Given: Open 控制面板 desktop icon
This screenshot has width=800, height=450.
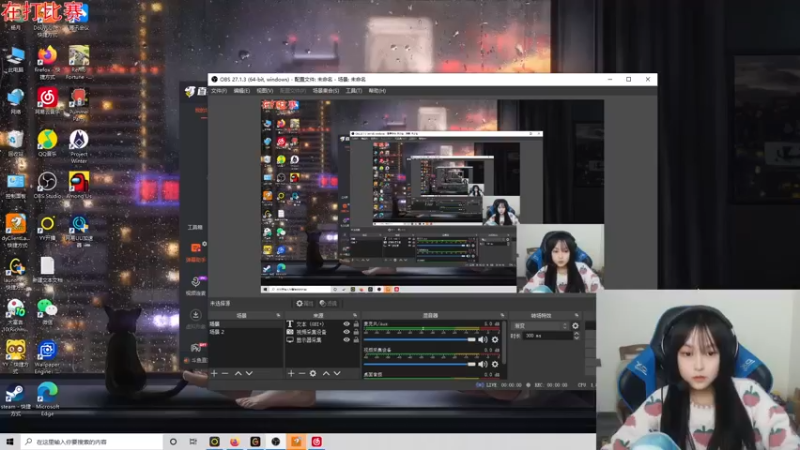Looking at the screenshot, I should pyautogui.click(x=15, y=186).
